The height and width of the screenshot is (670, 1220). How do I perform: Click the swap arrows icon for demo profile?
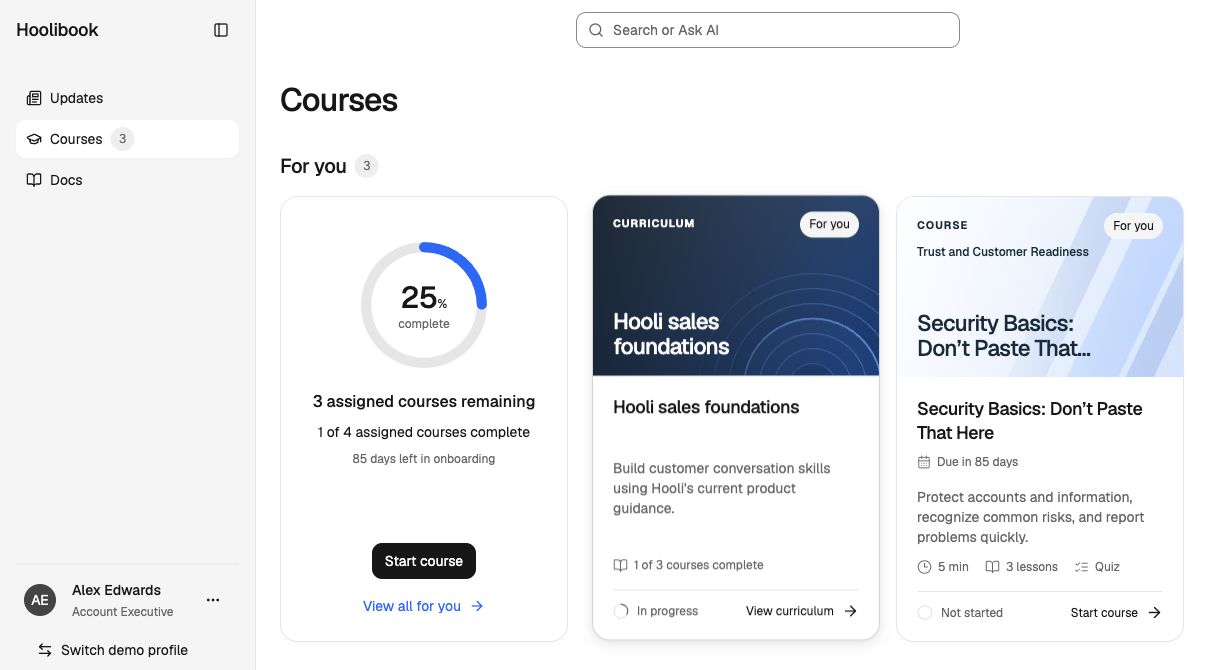coord(45,650)
